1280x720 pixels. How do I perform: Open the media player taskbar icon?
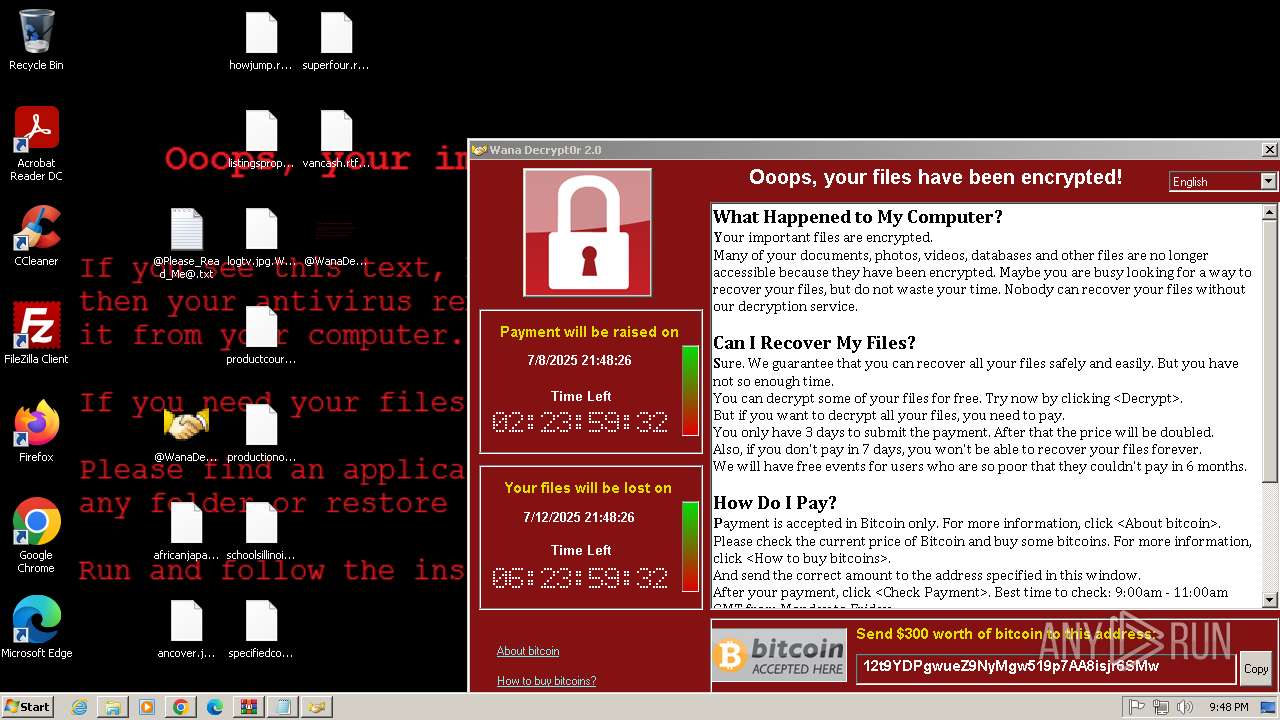146,707
